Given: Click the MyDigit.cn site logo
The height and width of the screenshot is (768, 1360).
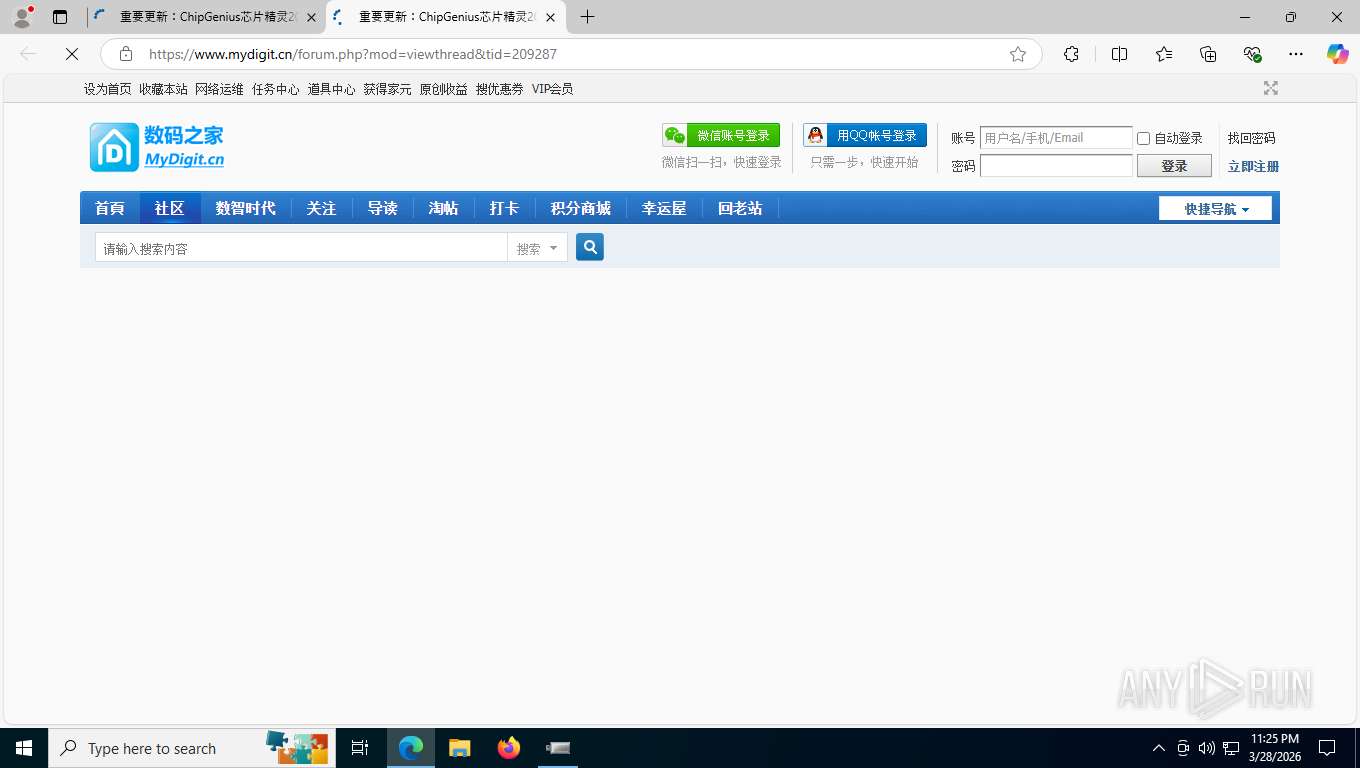Looking at the screenshot, I should pyautogui.click(x=157, y=147).
